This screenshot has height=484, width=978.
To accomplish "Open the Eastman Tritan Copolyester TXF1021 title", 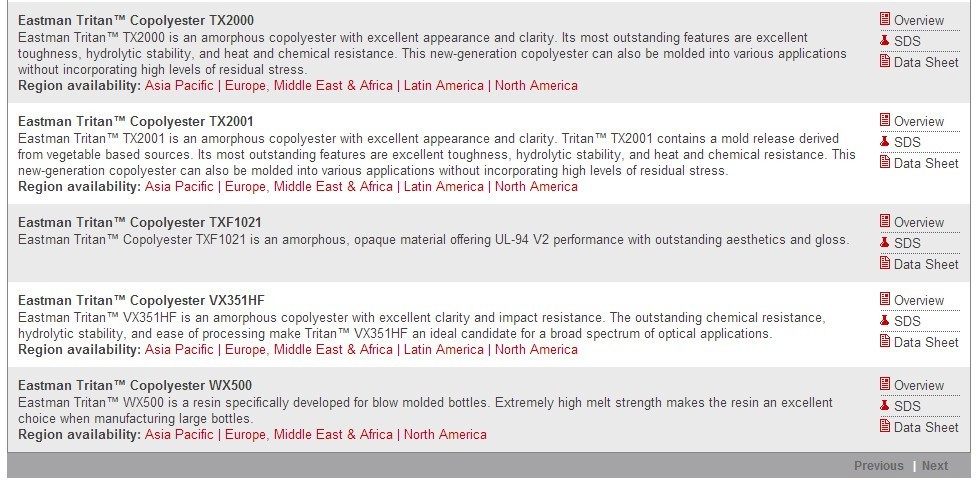I will (140, 222).
